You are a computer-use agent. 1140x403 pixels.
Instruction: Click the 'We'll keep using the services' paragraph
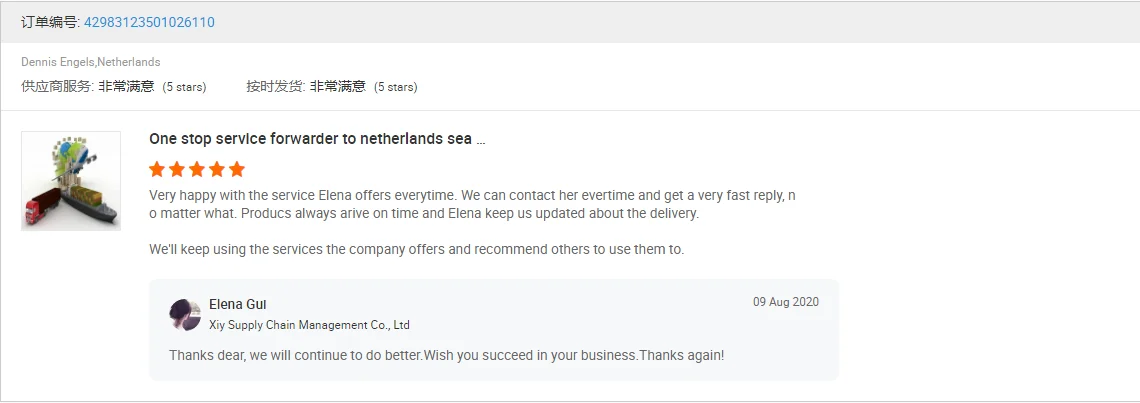click(416, 249)
